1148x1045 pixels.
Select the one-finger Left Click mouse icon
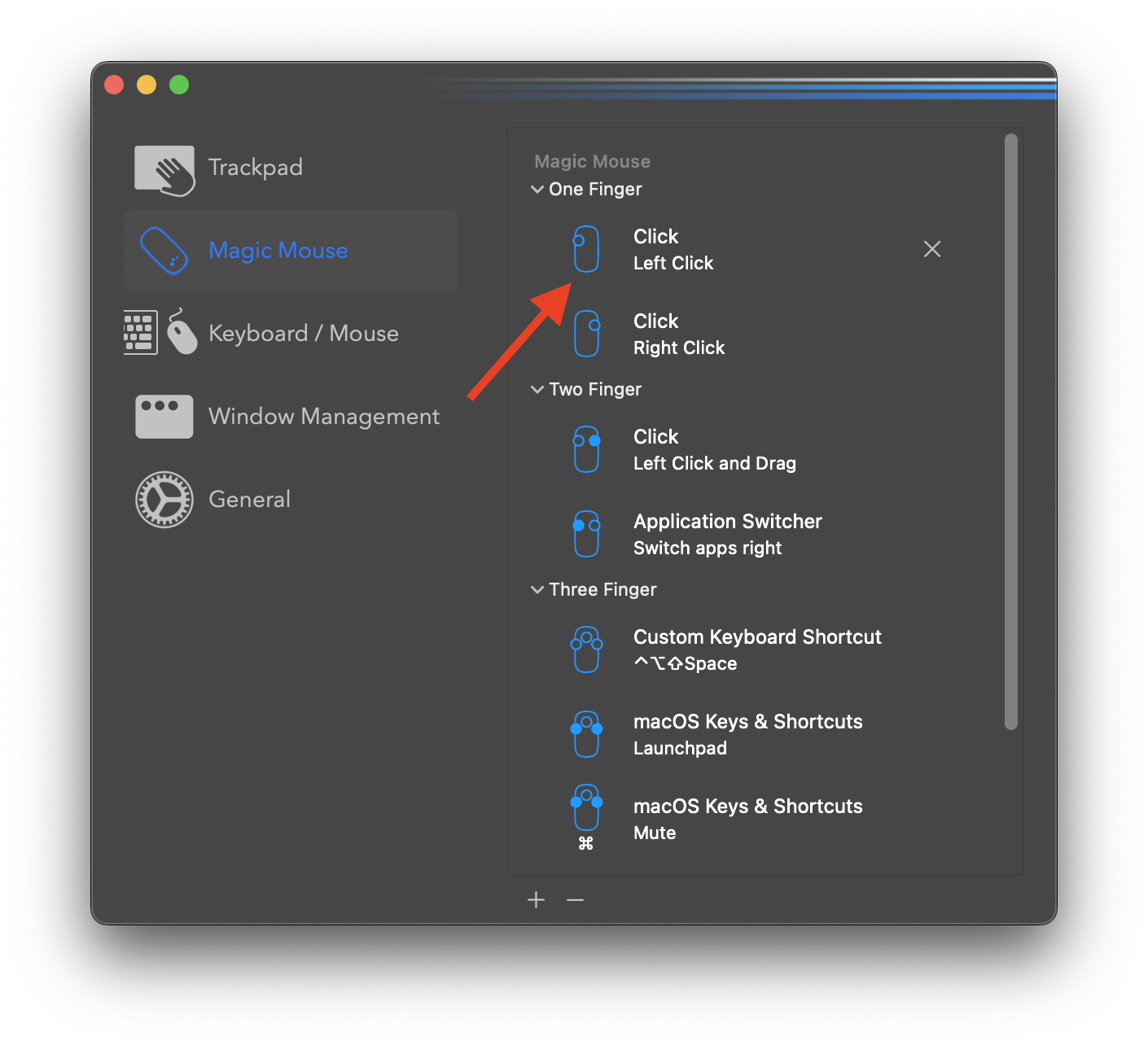[585, 249]
